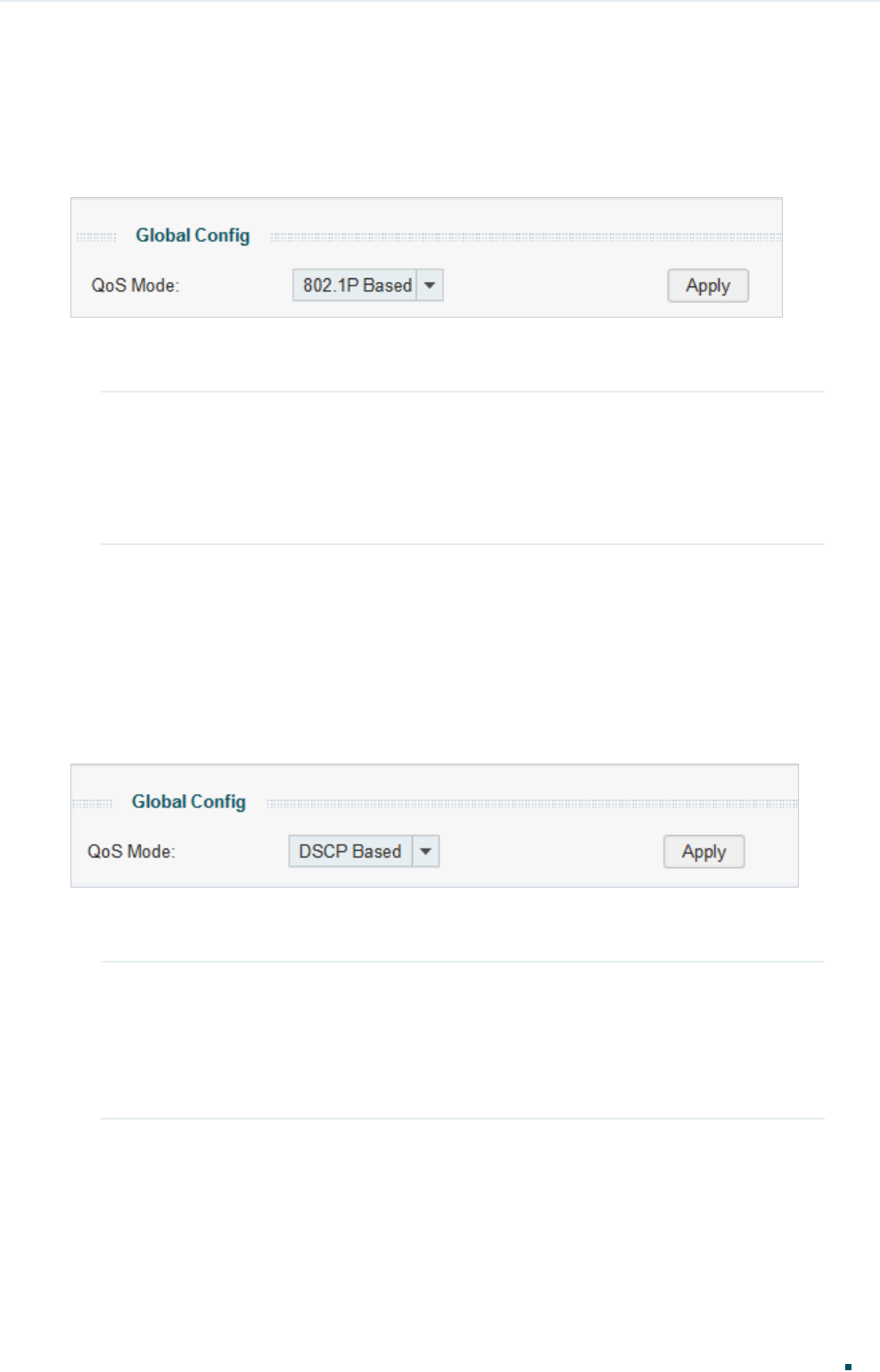The height and width of the screenshot is (1372, 880).
Task: Click empty panel area between 802.1P dropdown and Apply
Action: point(555,285)
